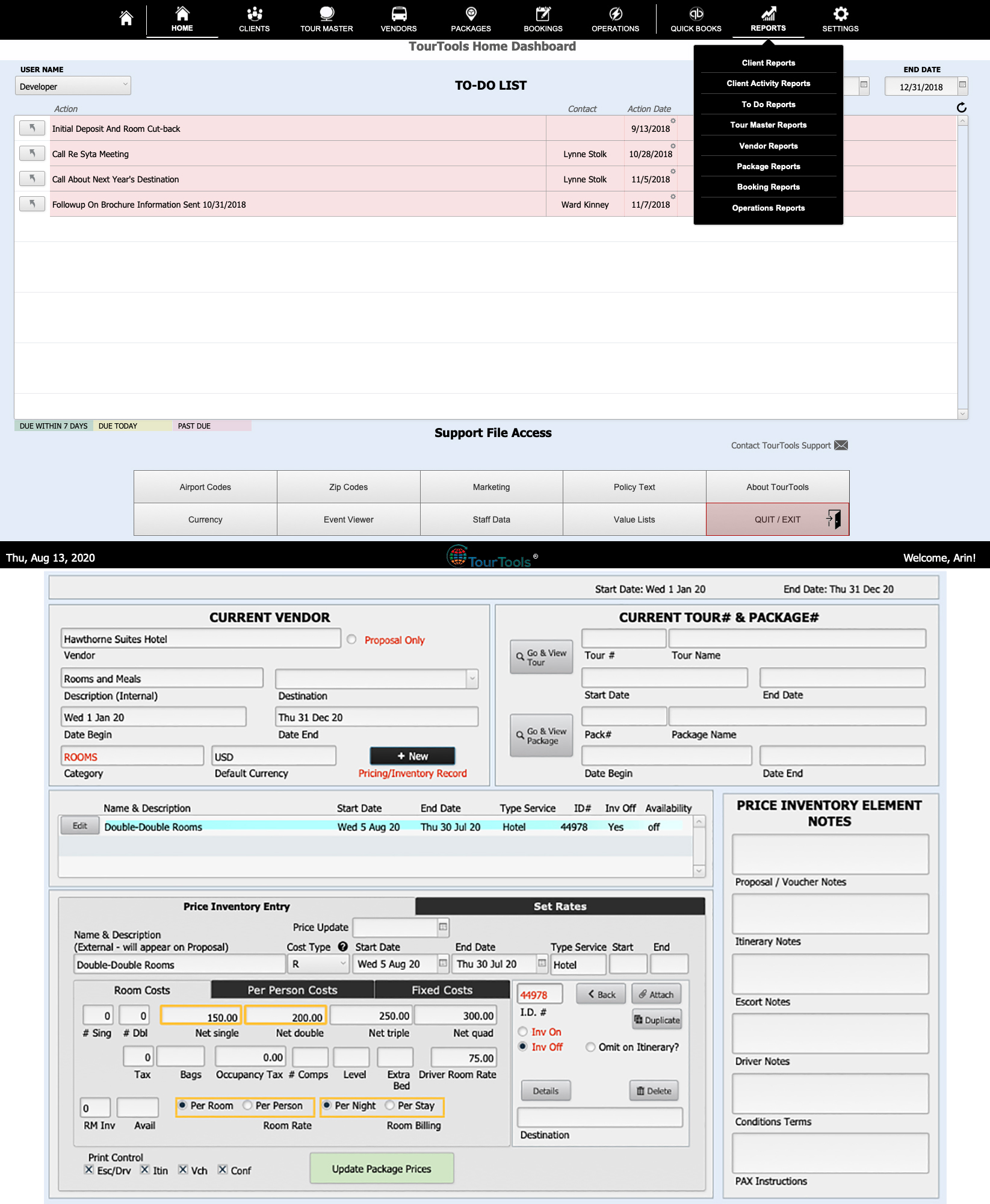990x1204 pixels.
Task: Switch to the Per Person Costs tab
Action: (x=292, y=990)
